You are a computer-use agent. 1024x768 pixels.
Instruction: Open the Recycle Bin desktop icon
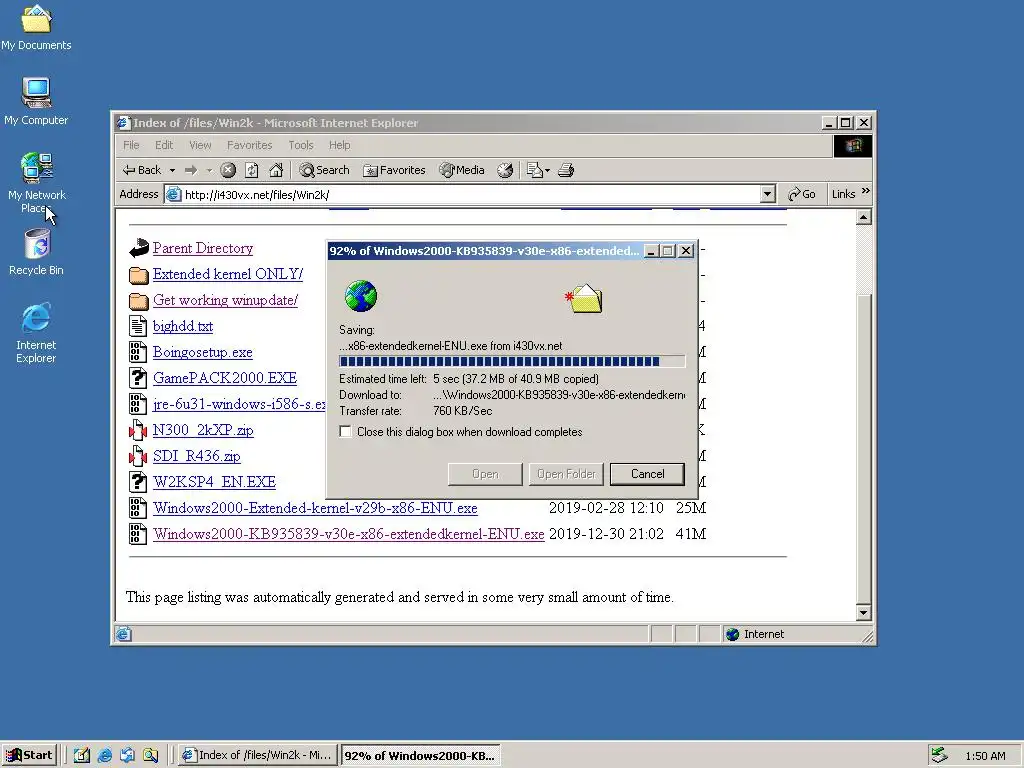(36, 251)
